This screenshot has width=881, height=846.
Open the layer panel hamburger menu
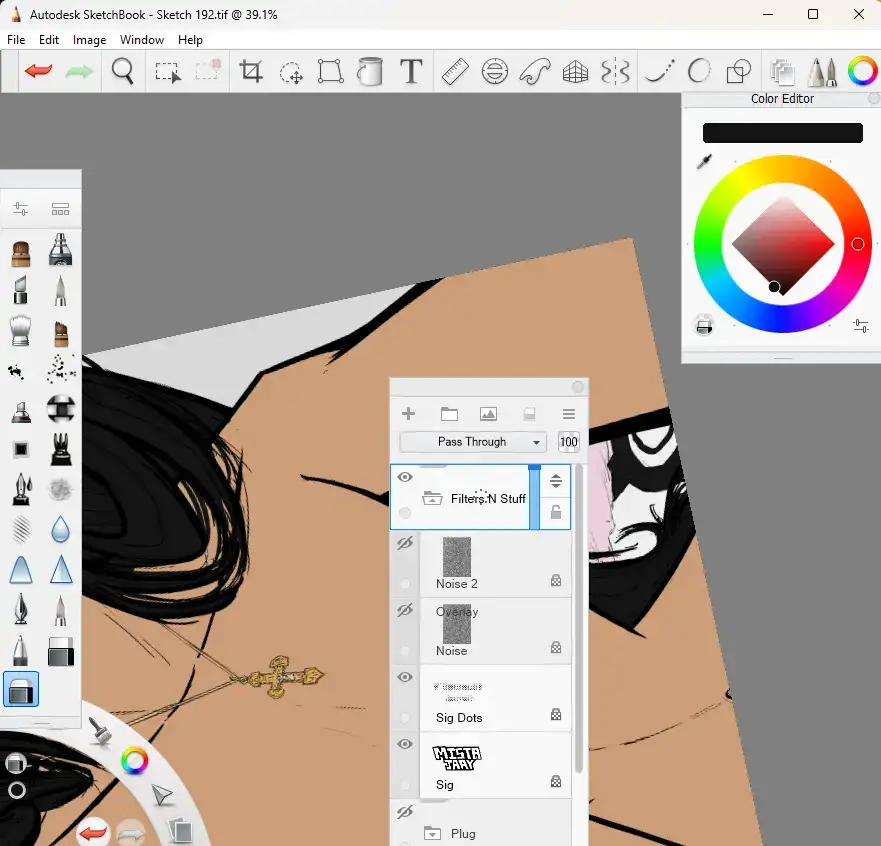point(569,414)
